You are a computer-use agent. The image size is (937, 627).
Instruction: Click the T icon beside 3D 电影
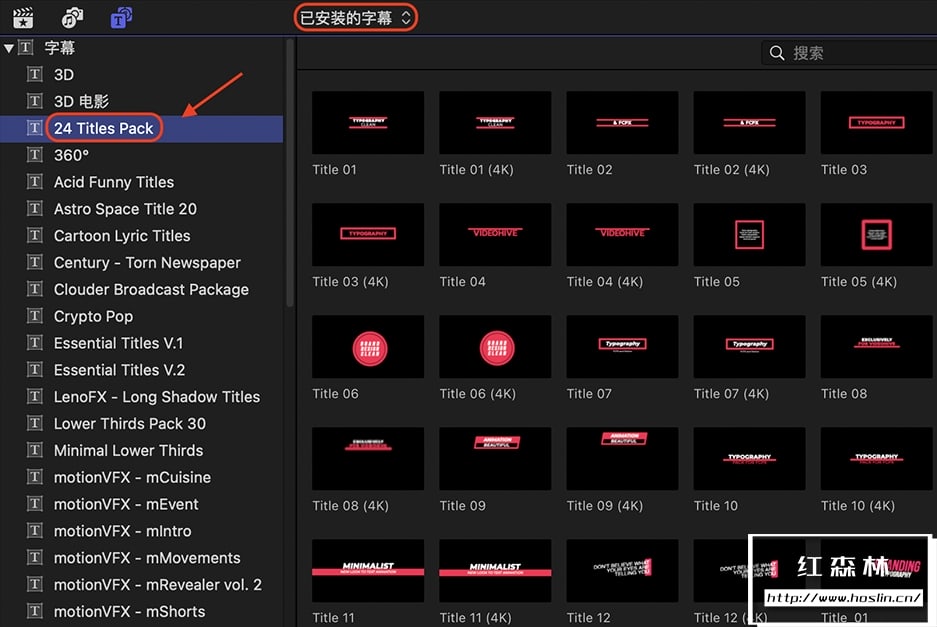35,101
